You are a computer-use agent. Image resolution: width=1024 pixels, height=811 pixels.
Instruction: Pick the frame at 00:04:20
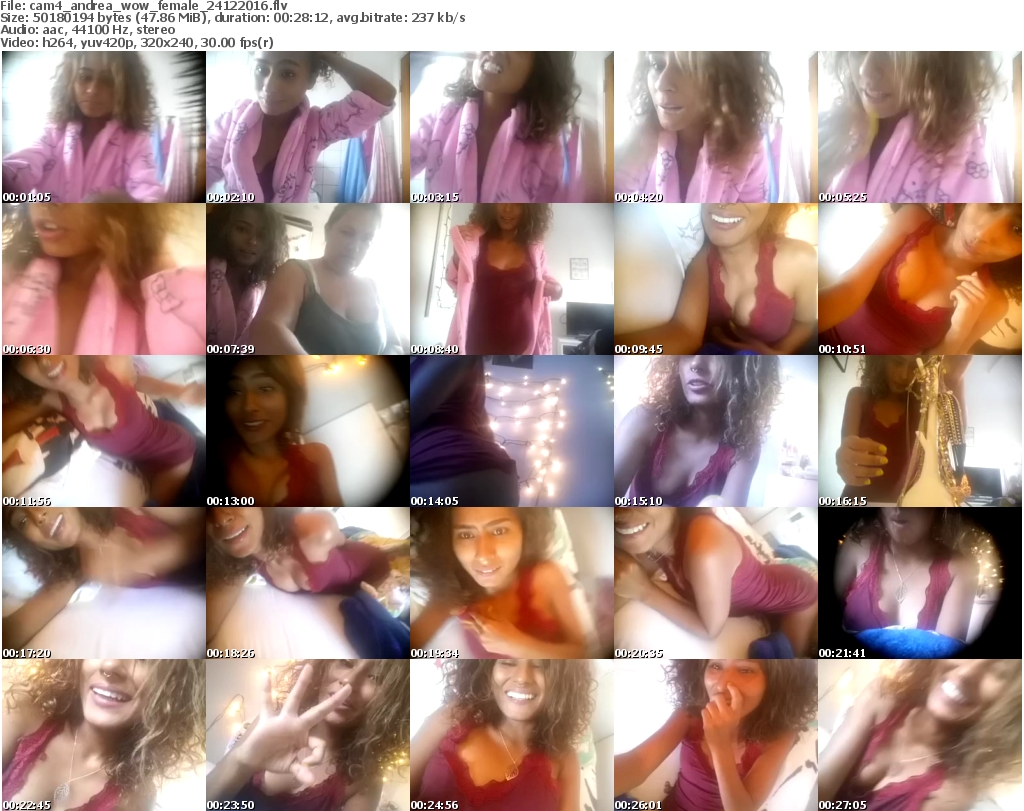tap(716, 127)
